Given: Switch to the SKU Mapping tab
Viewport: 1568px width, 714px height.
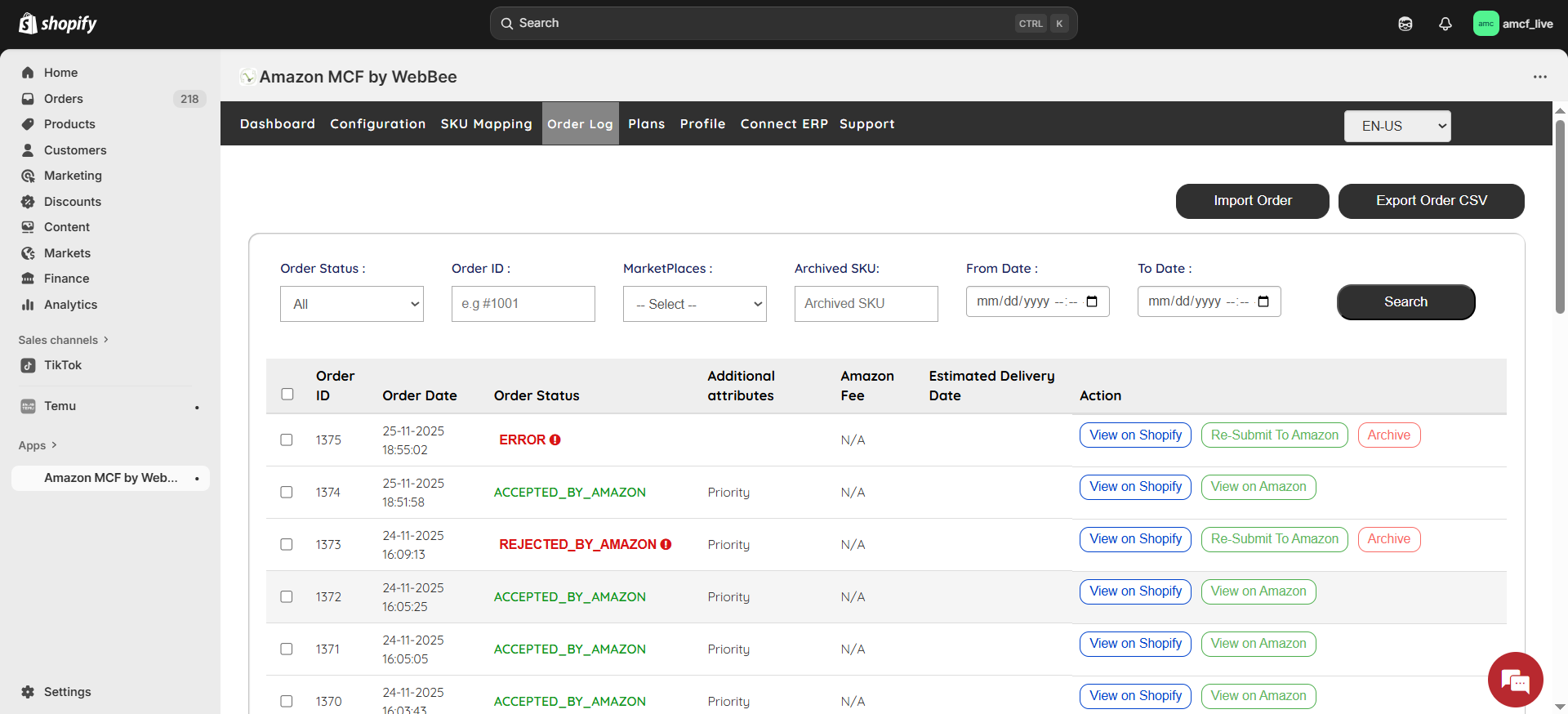Looking at the screenshot, I should tap(486, 123).
